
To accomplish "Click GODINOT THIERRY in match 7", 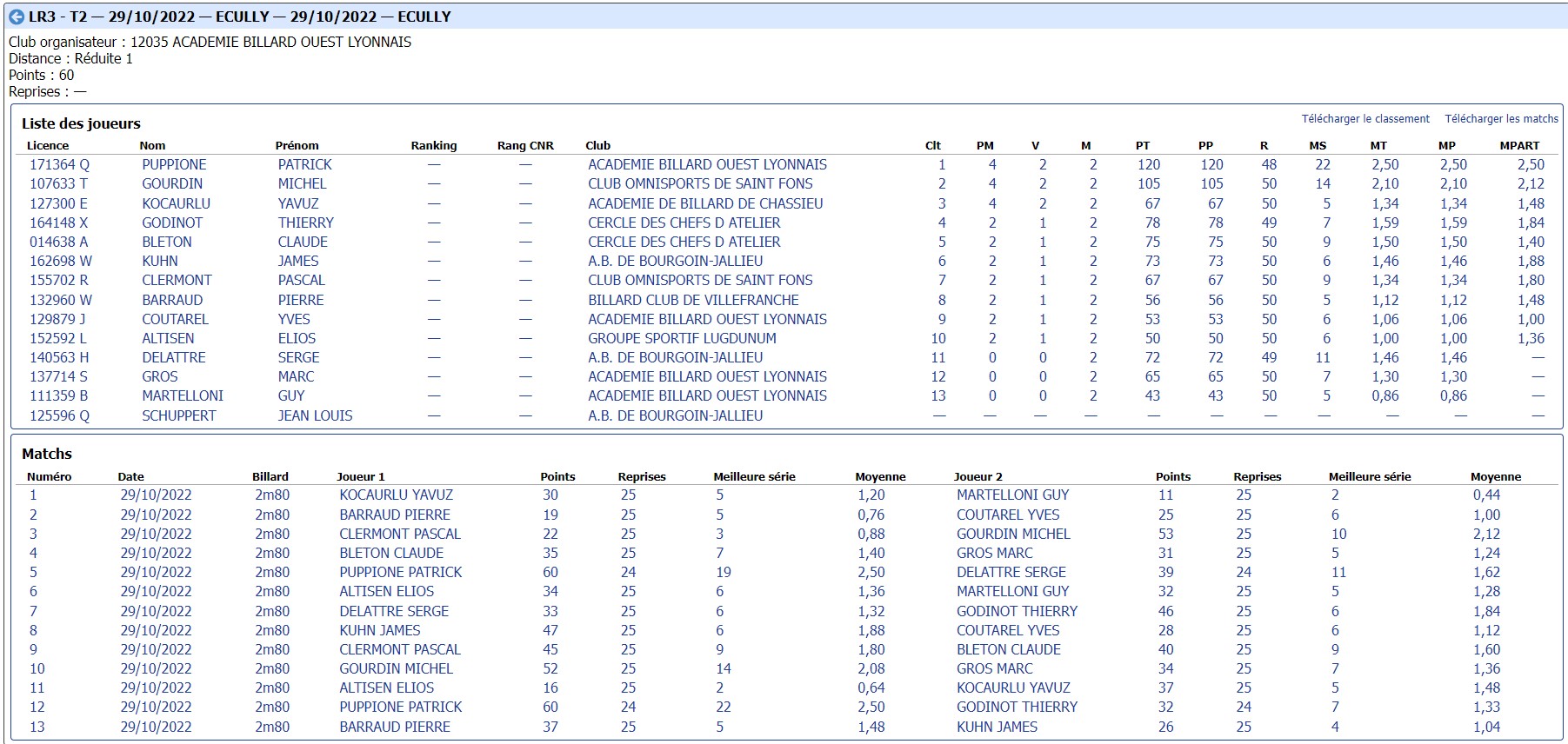I will (x=1017, y=611).
